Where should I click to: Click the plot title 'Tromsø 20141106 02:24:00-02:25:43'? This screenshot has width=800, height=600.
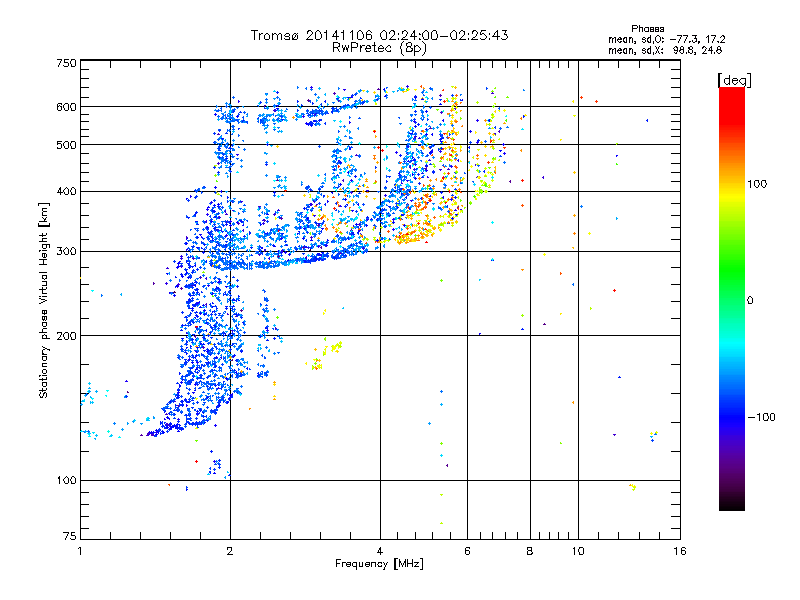click(379, 35)
